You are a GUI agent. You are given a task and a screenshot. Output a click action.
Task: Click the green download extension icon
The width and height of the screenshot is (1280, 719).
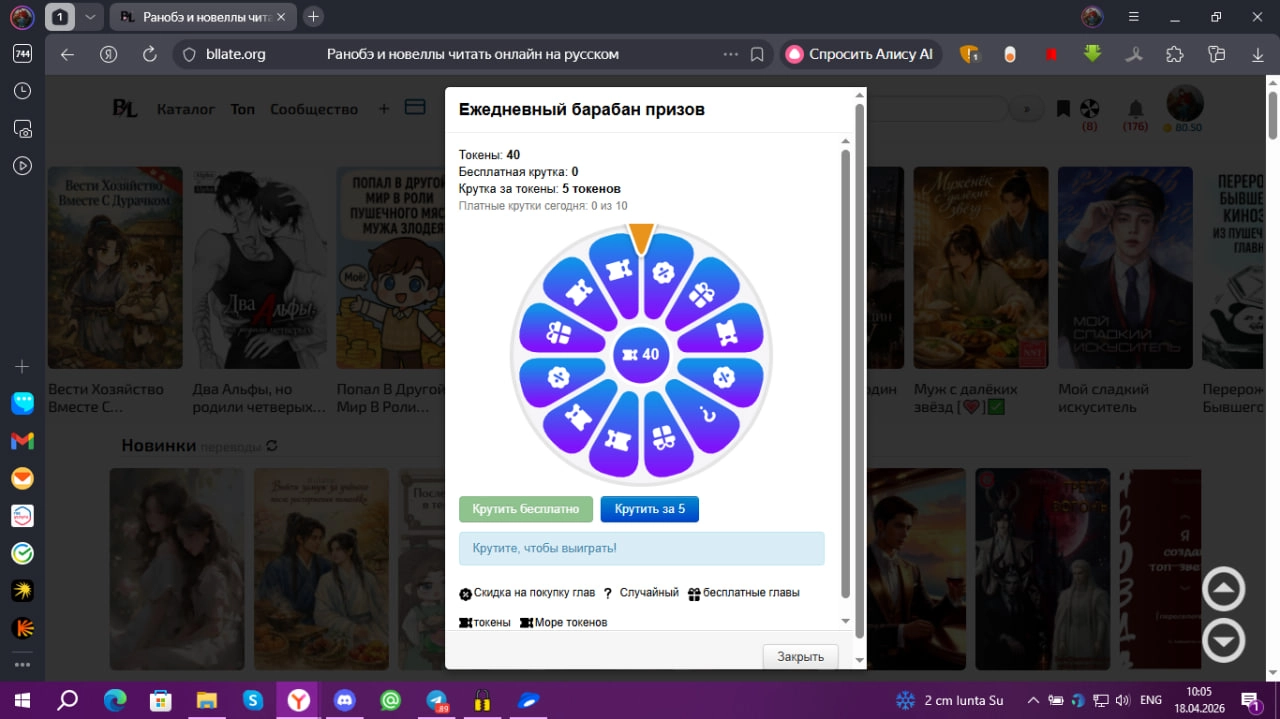point(1093,54)
